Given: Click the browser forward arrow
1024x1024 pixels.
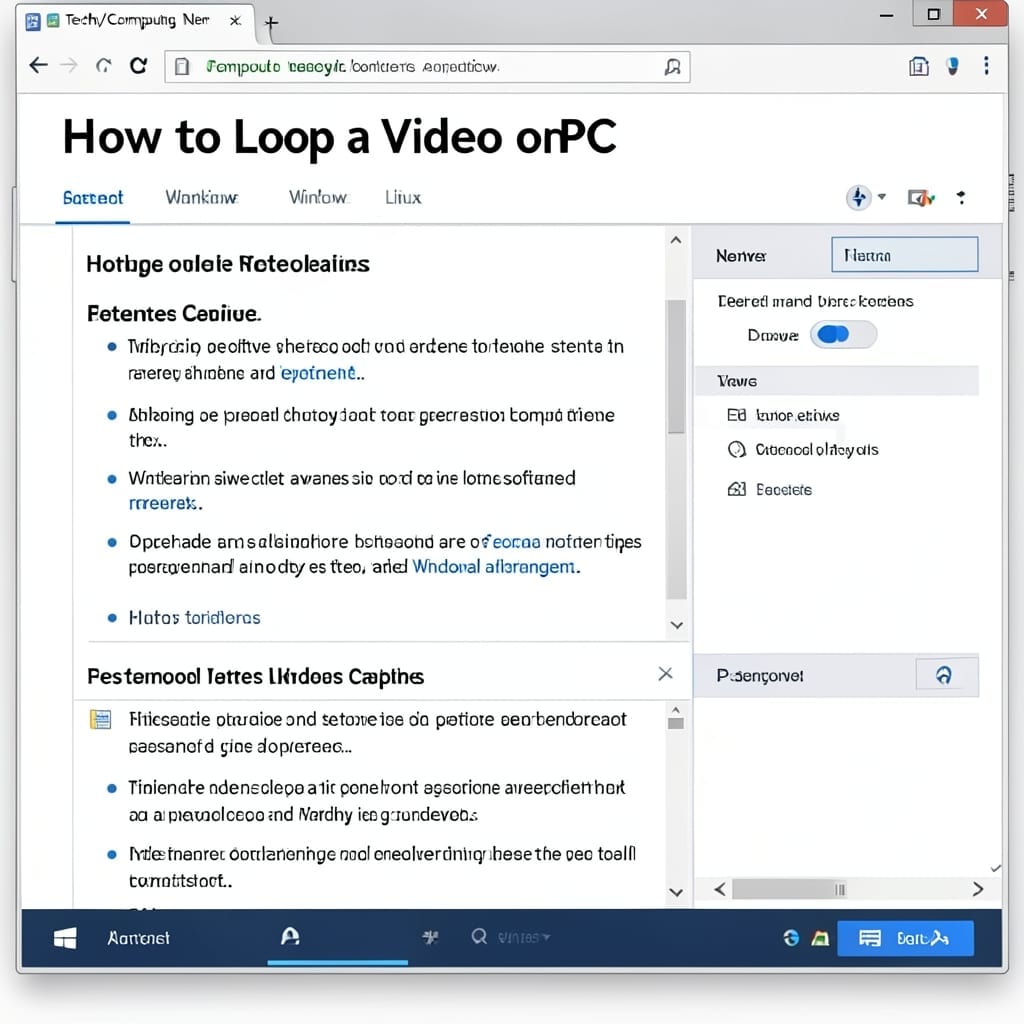Looking at the screenshot, I should pyautogui.click(x=69, y=65).
